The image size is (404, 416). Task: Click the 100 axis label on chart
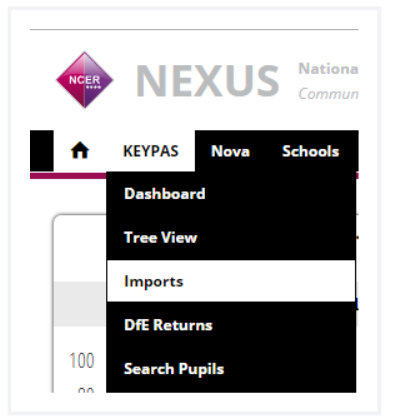(82, 361)
